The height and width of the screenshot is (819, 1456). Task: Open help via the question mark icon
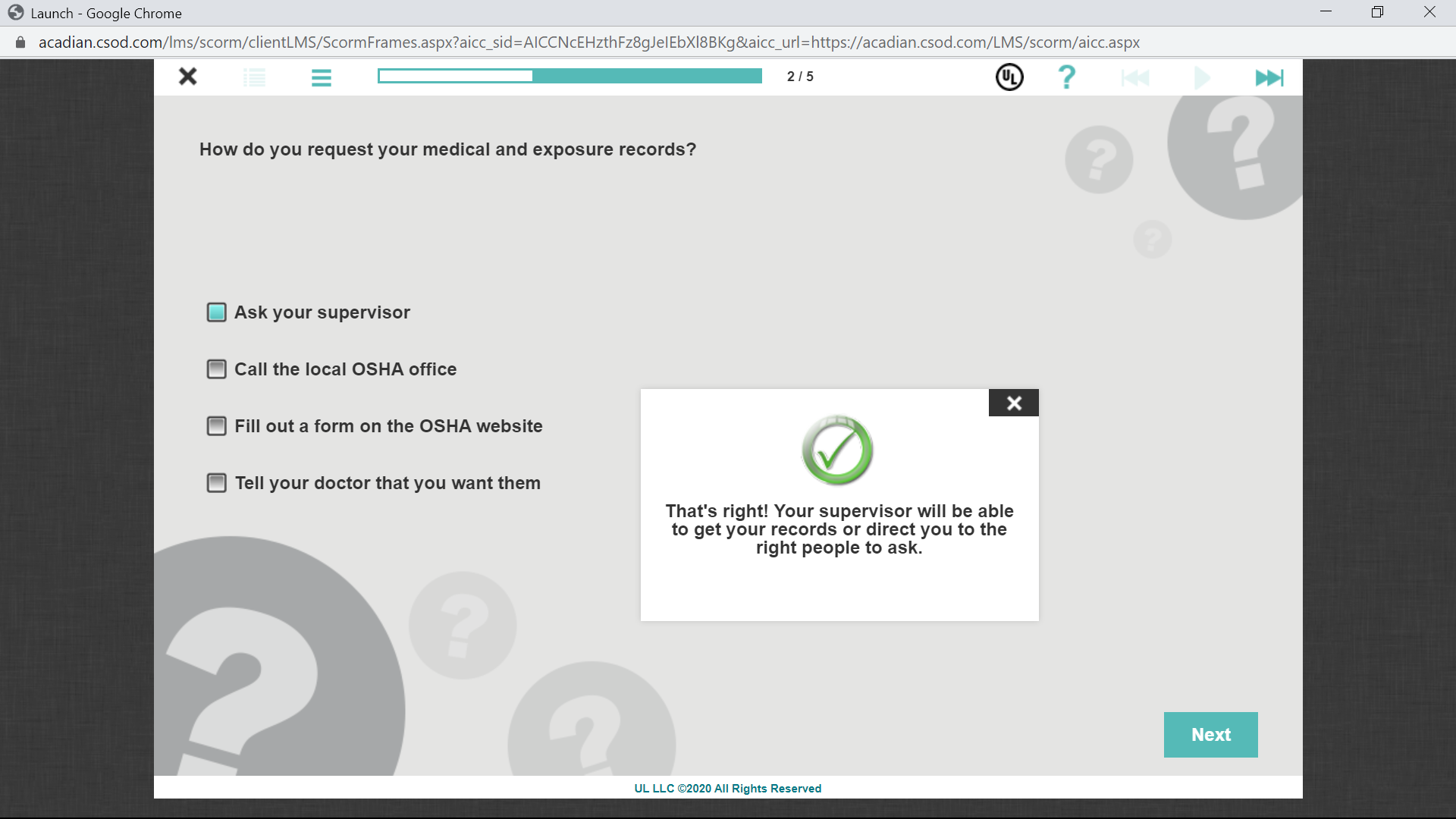(x=1066, y=77)
